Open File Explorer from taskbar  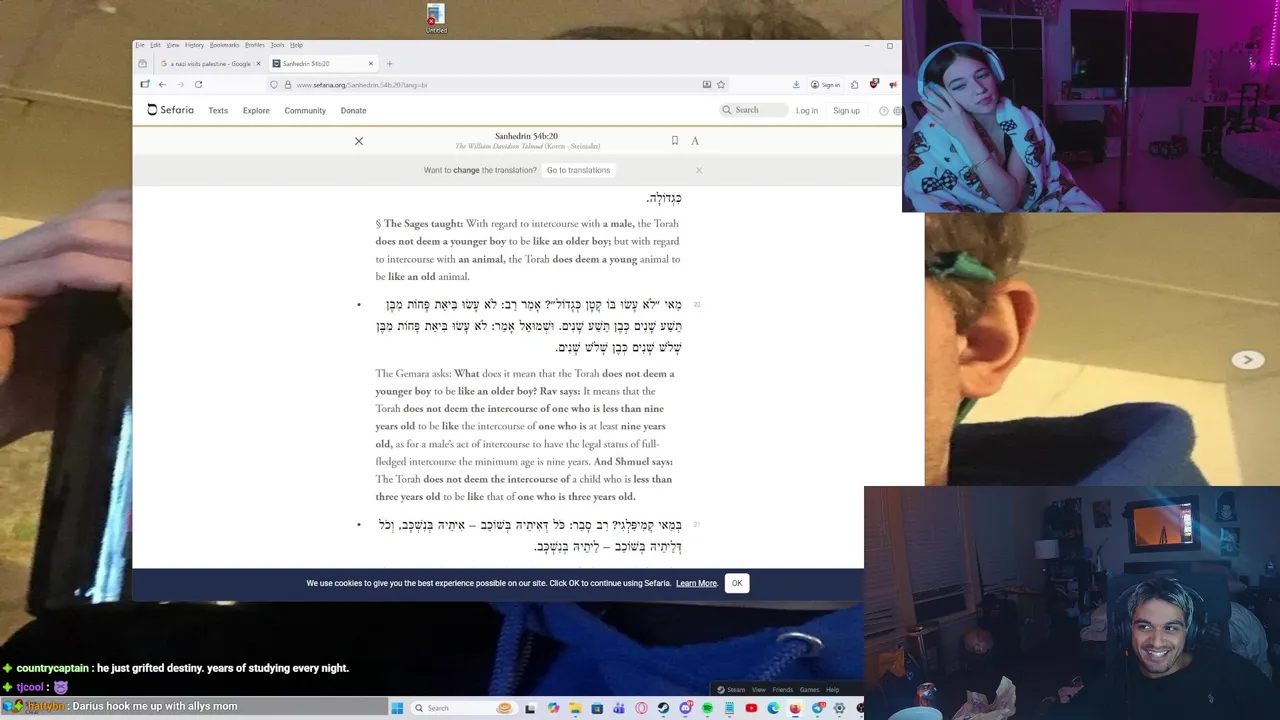[x=575, y=708]
